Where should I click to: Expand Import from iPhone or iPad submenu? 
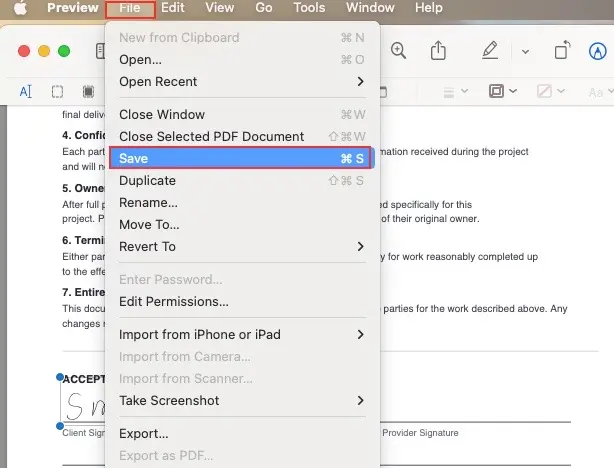242,334
